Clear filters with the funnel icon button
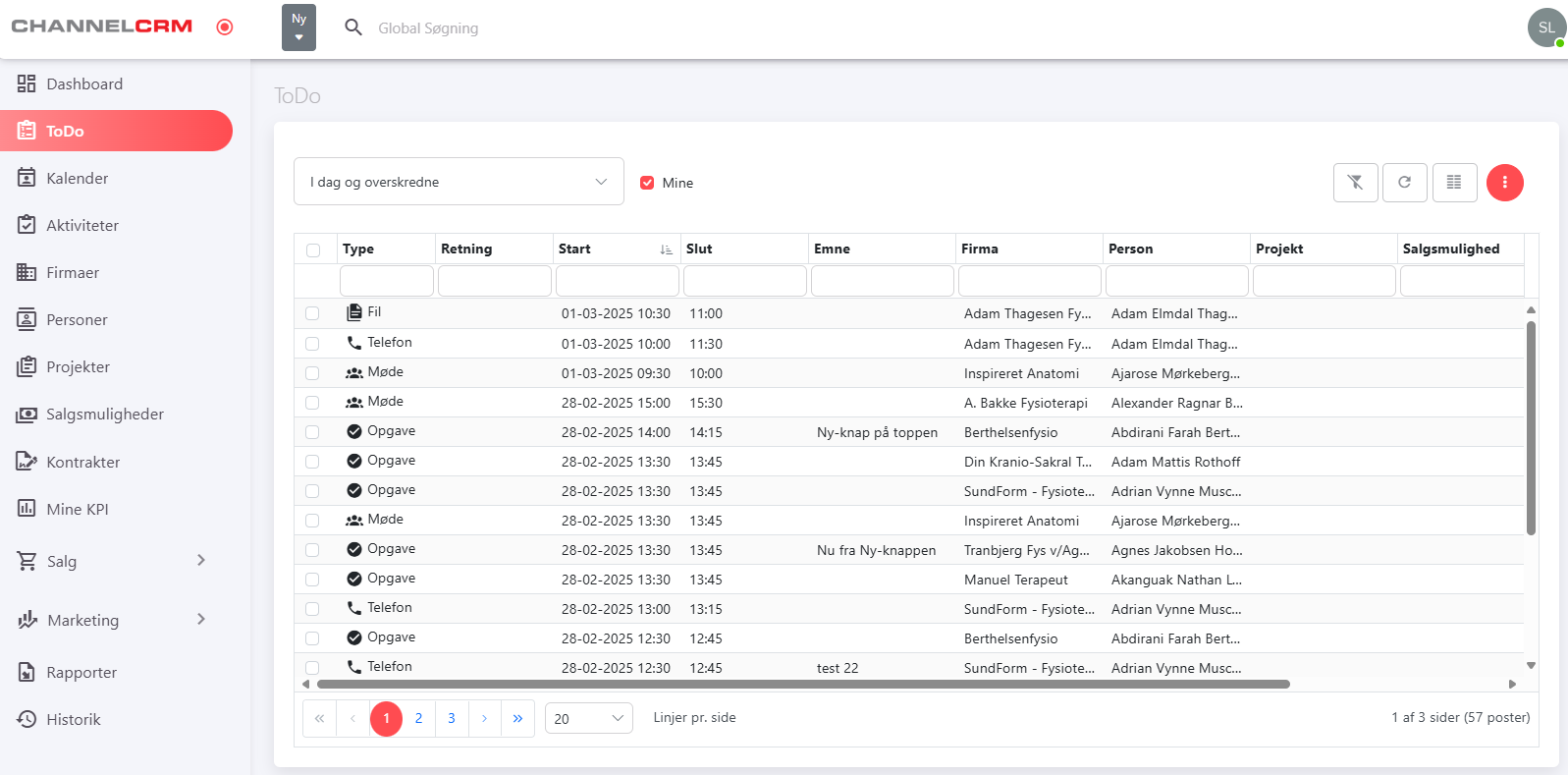This screenshot has width=1568, height=775. click(1355, 183)
